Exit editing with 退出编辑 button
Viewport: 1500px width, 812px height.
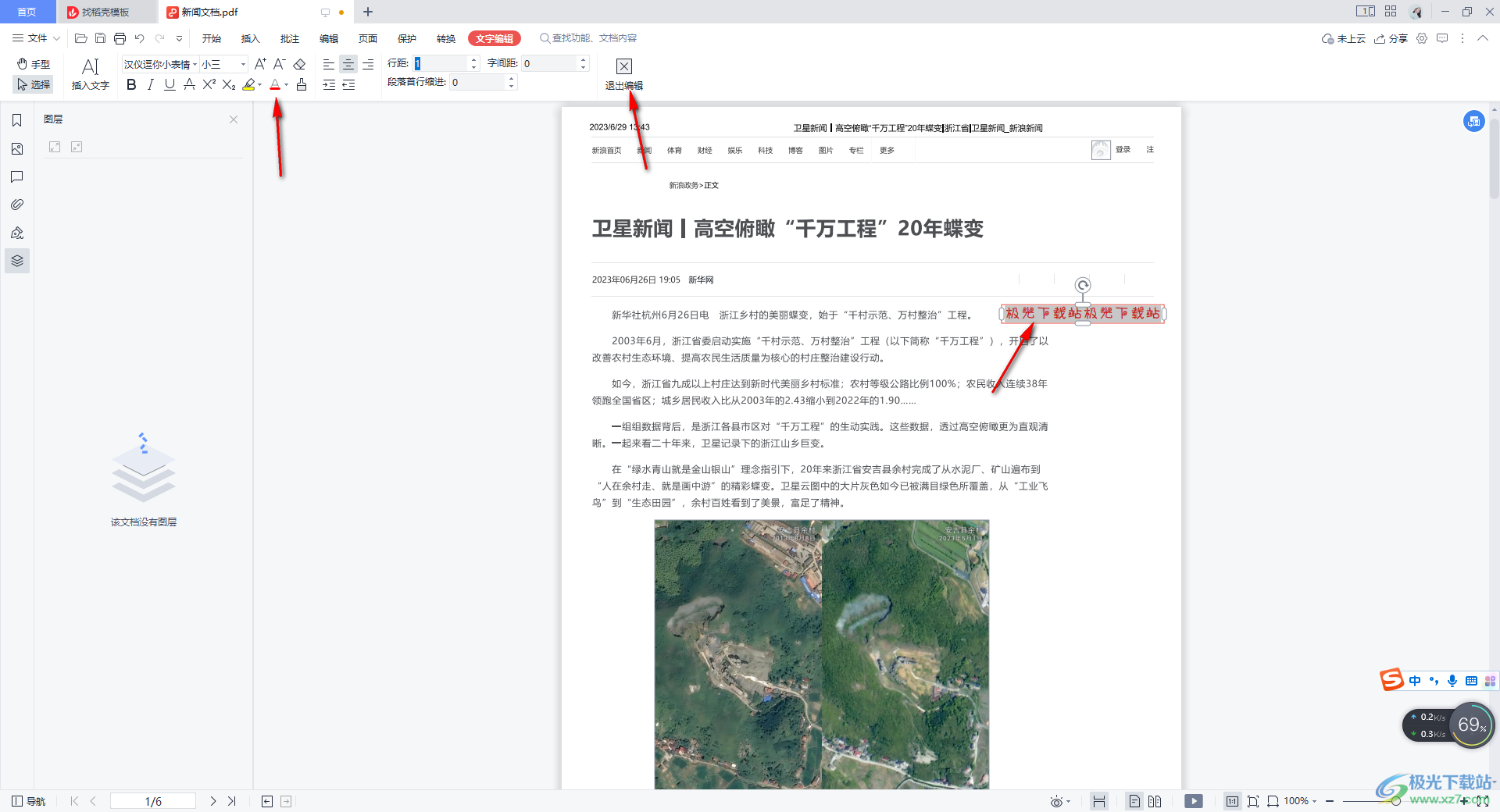tap(623, 74)
